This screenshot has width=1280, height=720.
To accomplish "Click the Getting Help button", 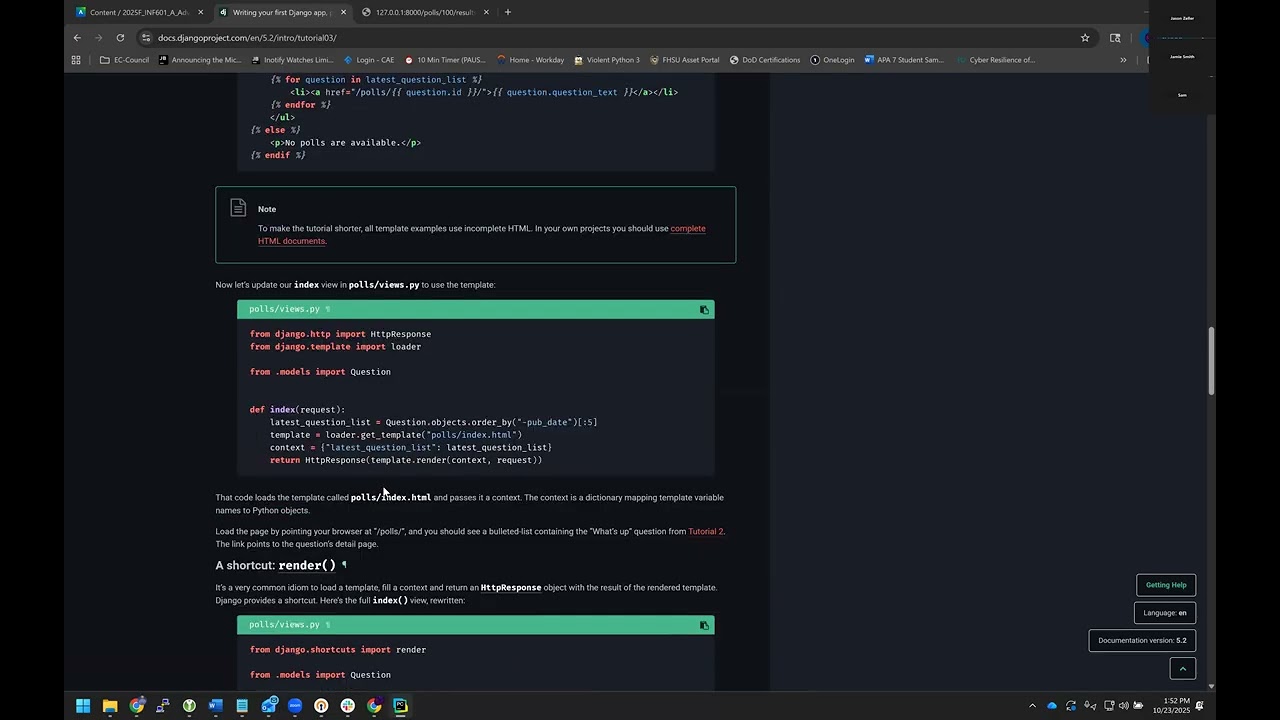I will (x=1165, y=585).
